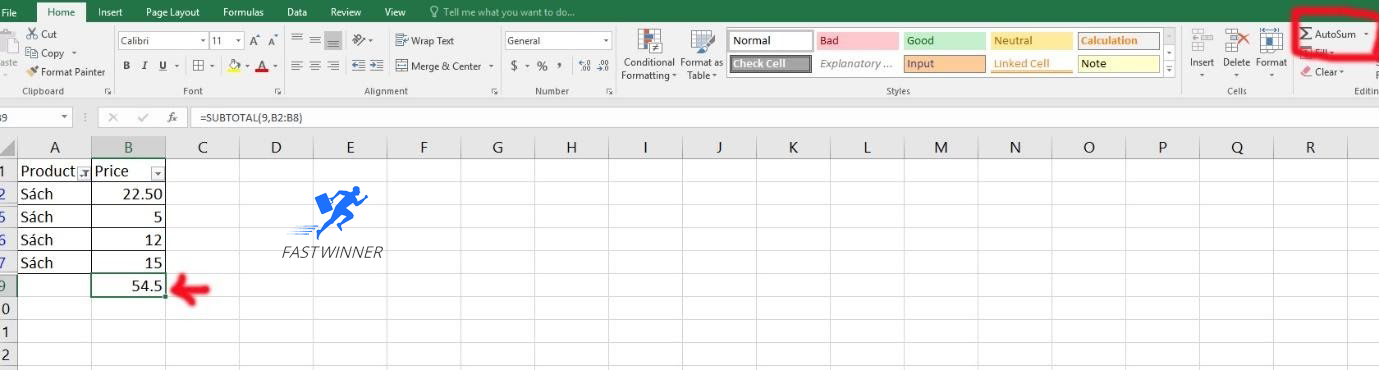Click Increase Decimal icon
The height and width of the screenshot is (370, 1379).
click(585, 66)
